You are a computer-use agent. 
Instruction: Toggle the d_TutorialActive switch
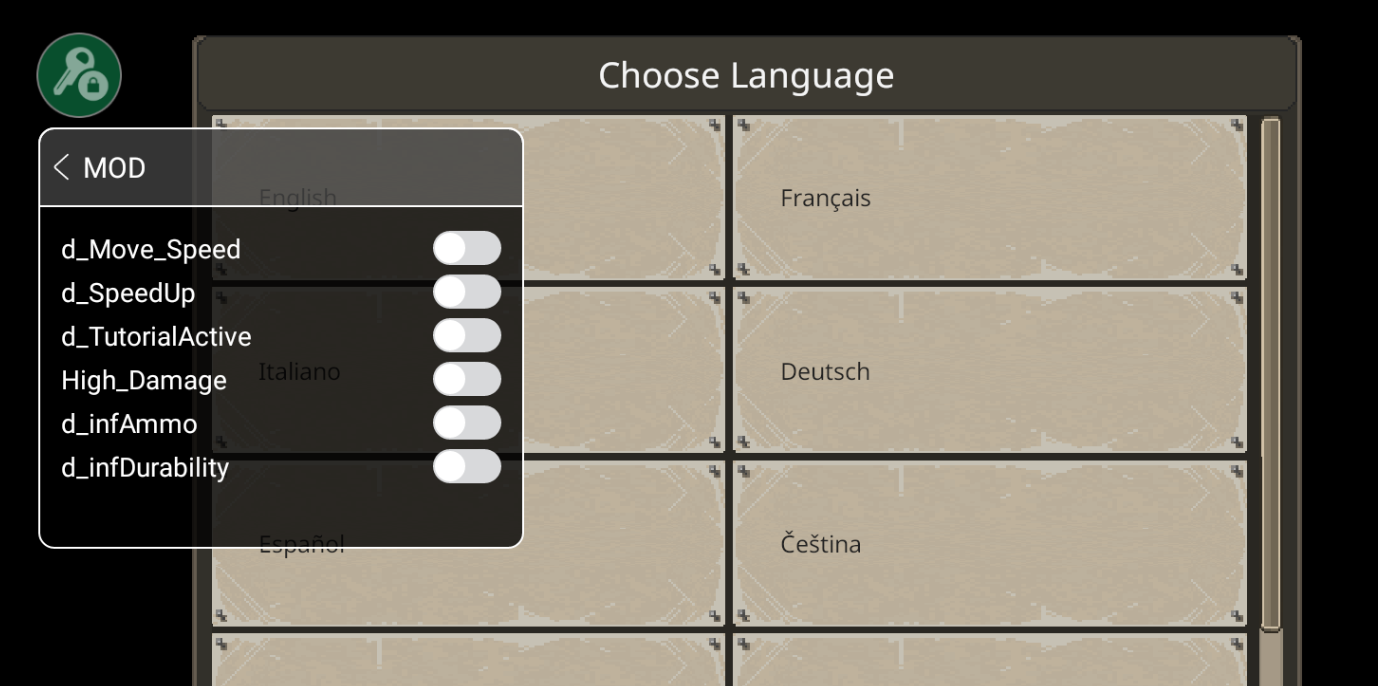coord(467,336)
